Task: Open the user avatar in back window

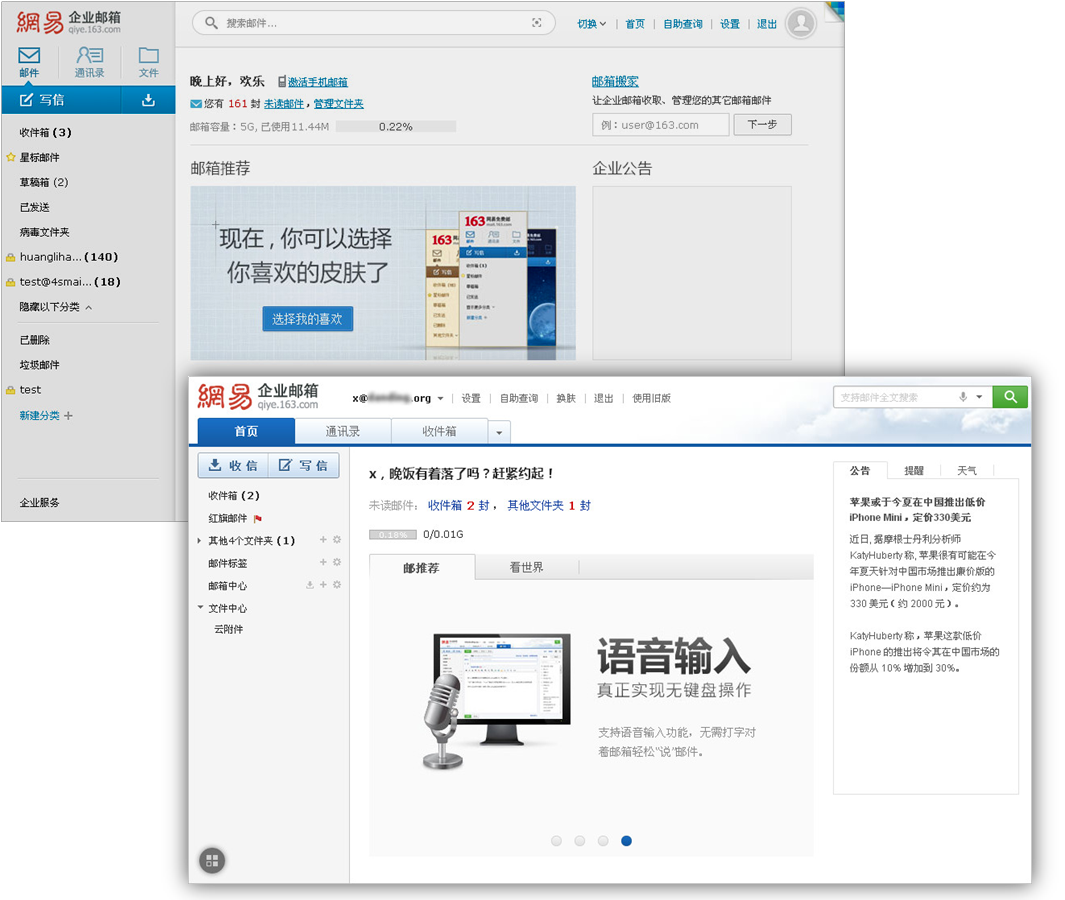Action: (801, 23)
